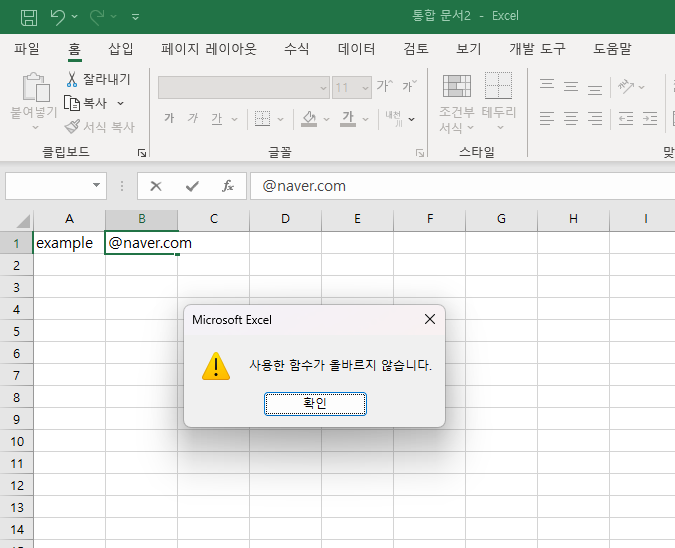
Task: Click the increase indent icon
Action: [650, 118]
